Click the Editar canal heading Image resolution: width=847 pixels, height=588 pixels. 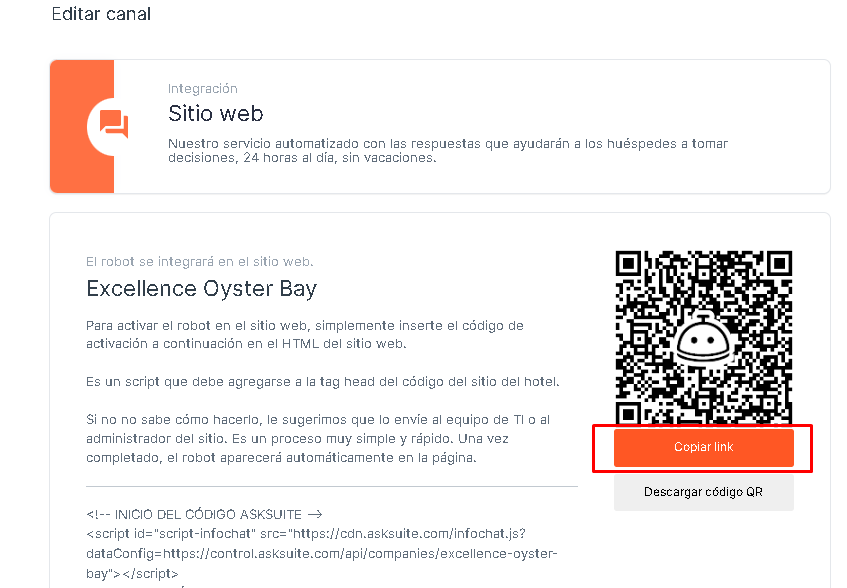[101, 14]
